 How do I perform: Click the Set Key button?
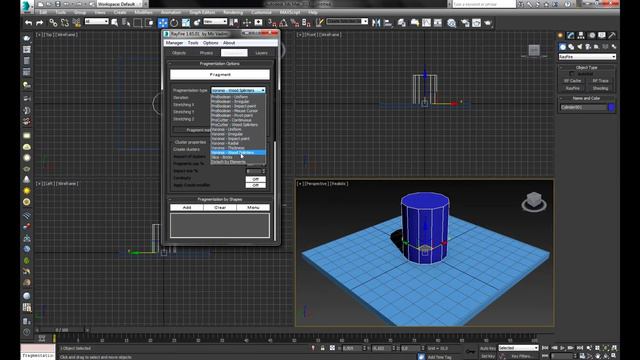[x=488, y=356]
